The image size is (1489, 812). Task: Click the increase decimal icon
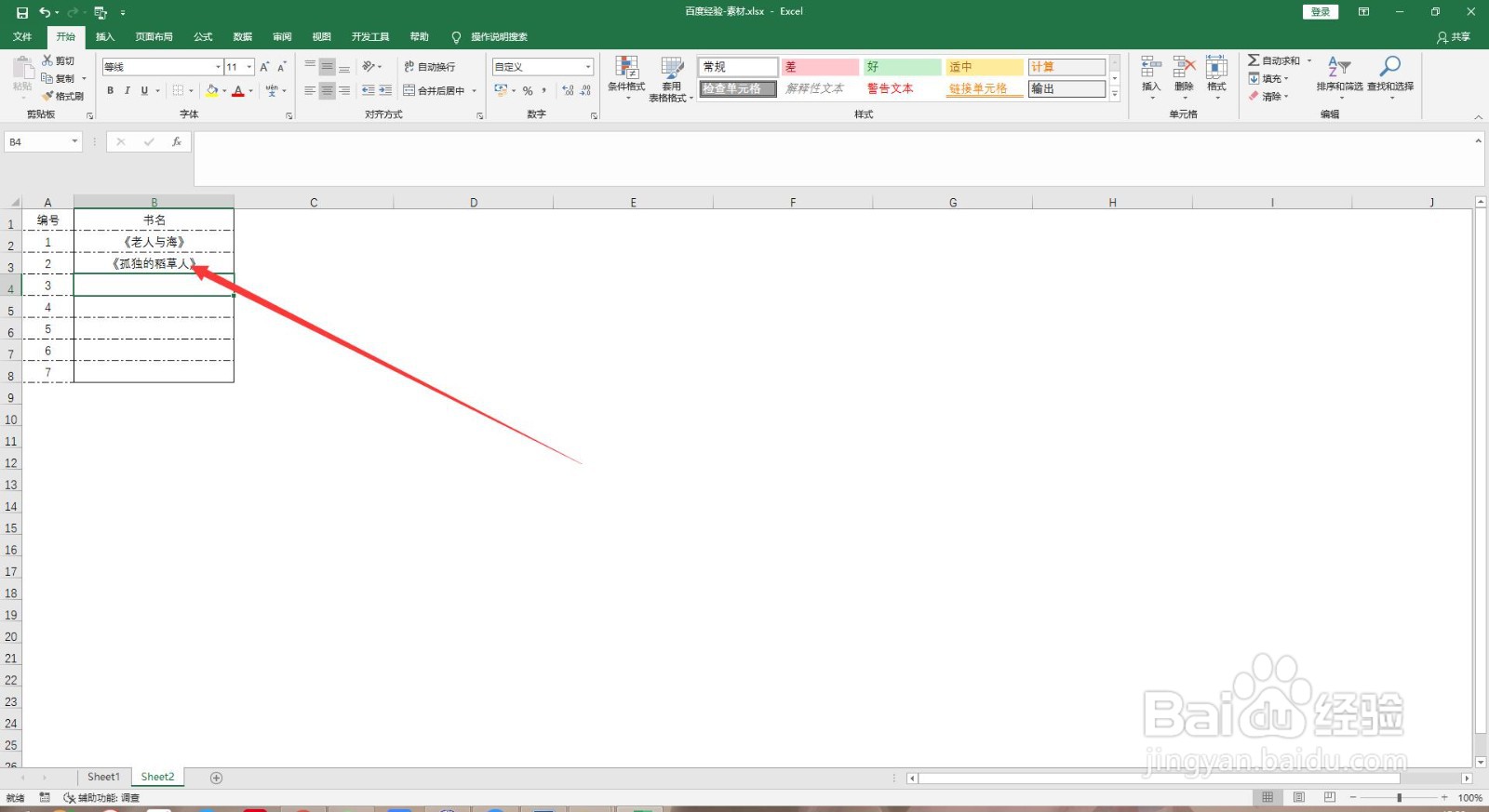[568, 90]
